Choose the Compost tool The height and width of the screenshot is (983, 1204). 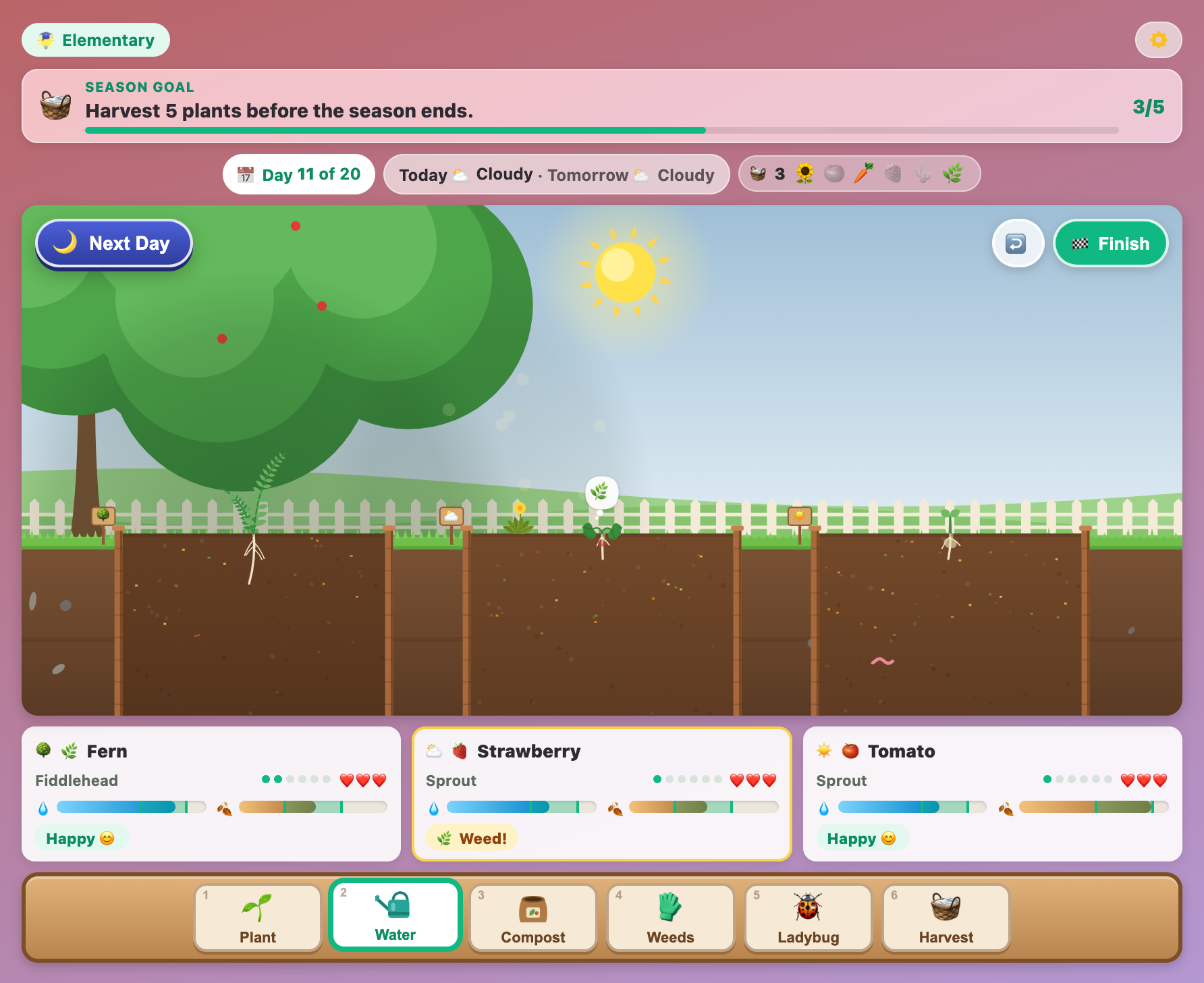(x=532, y=918)
